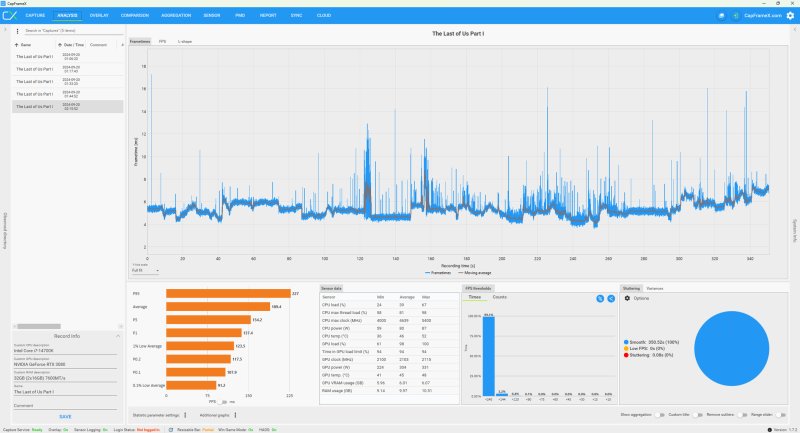
Task: Switch to Variances tab
Action: click(x=655, y=289)
